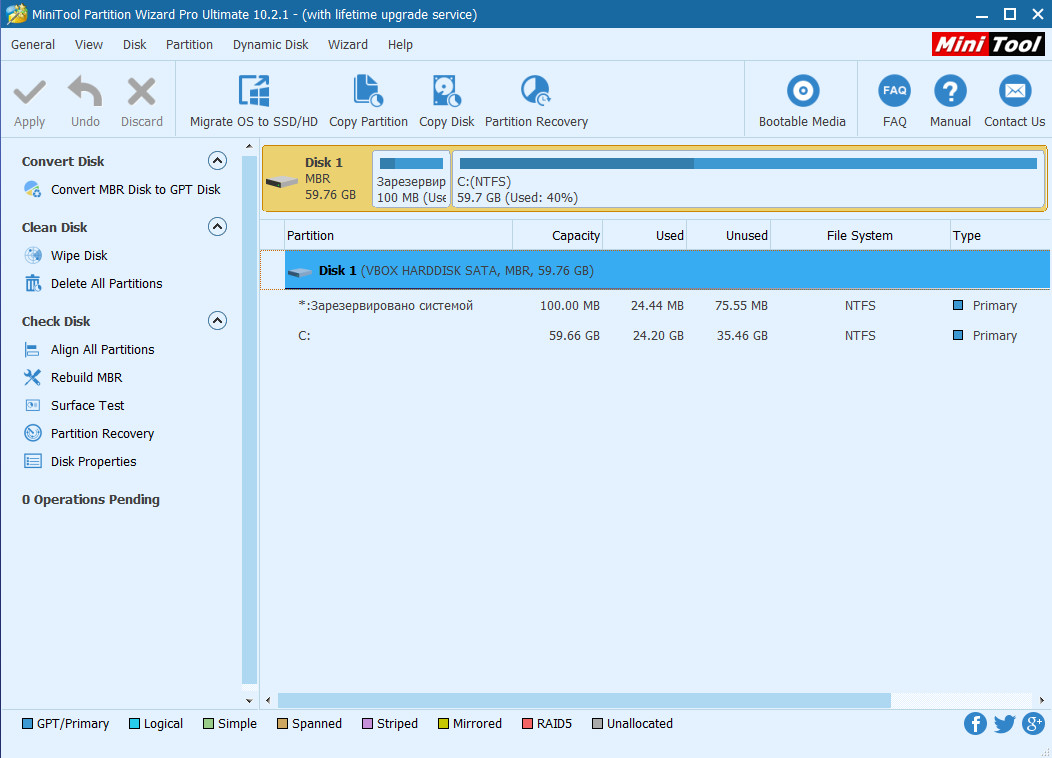Screen dimensions: 1052x758
Task: Click the Undo arrow icon
Action: [x=85, y=91]
